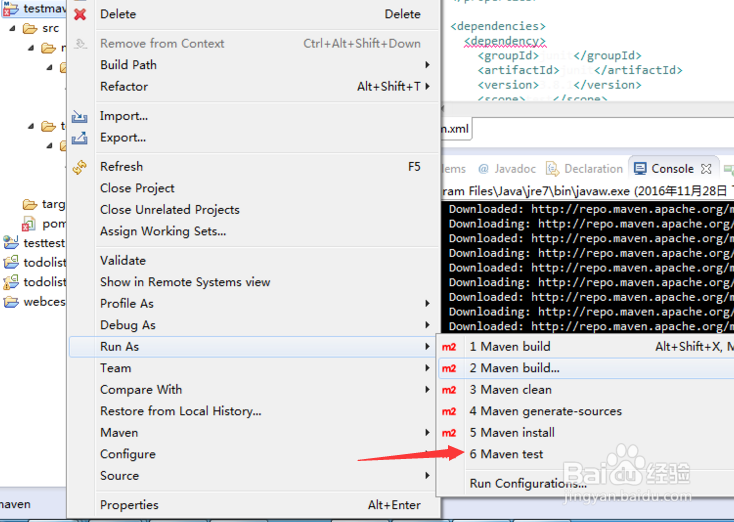The height and width of the screenshot is (522, 734).
Task: Open Properties from context menu
Action: coord(253,505)
